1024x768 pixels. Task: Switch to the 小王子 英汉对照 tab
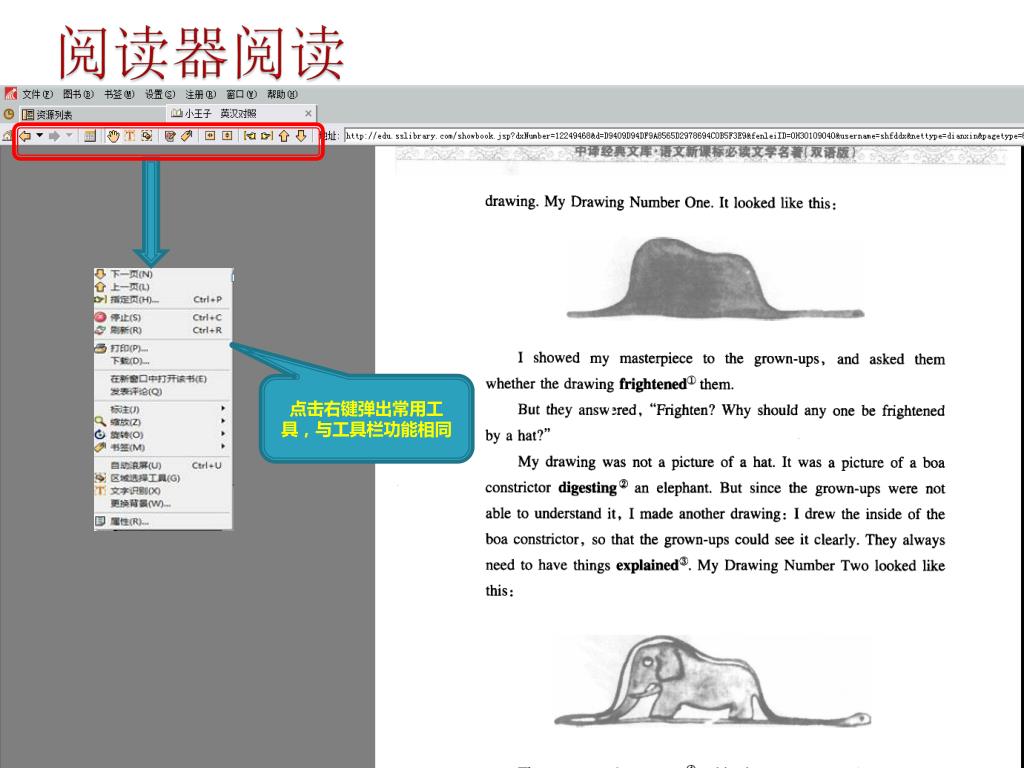242,114
